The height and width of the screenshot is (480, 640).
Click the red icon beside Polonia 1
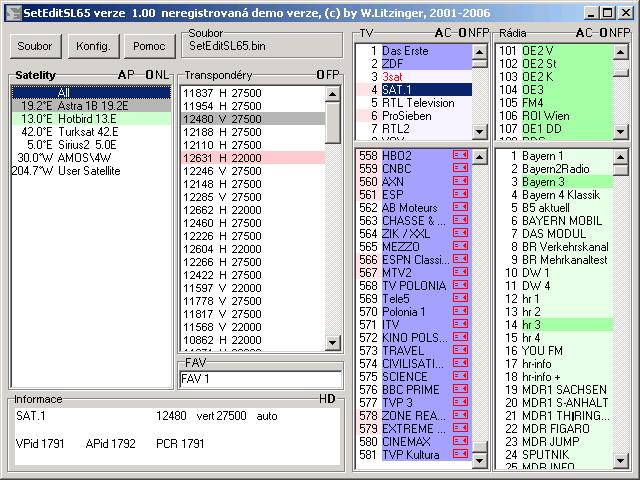coord(460,311)
